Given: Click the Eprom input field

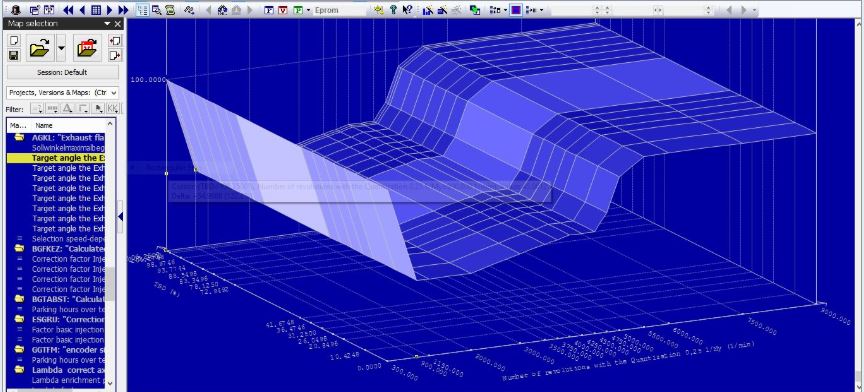Looking at the screenshot, I should (x=340, y=10).
